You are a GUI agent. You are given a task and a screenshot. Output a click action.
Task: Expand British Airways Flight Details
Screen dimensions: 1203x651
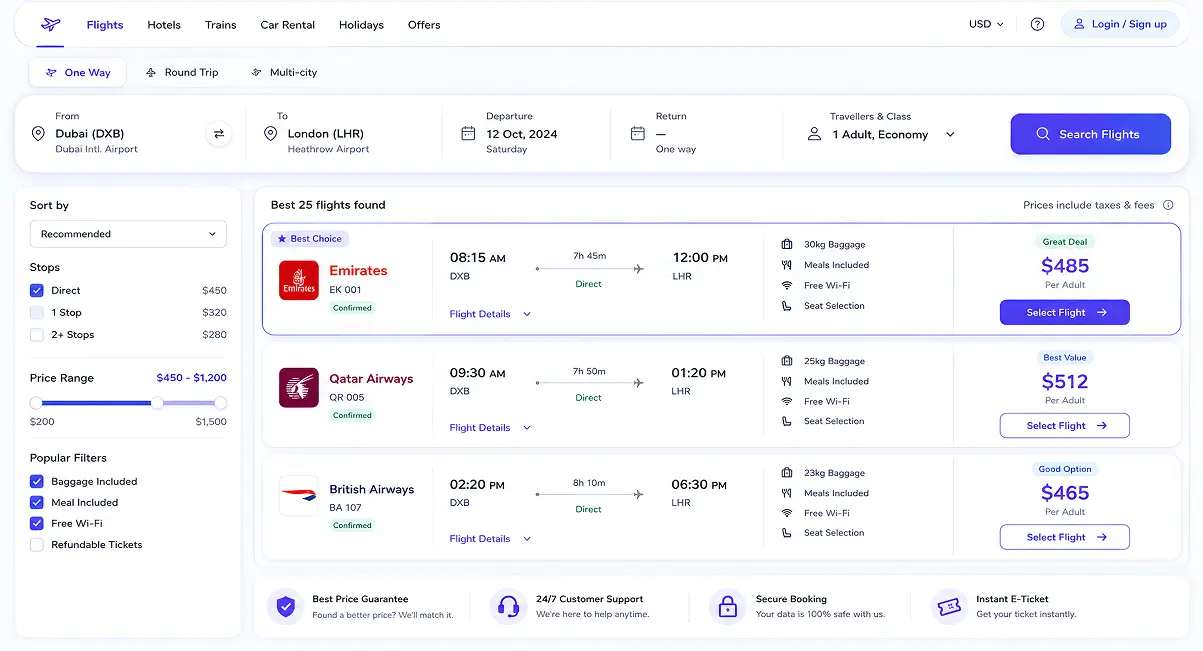(x=490, y=539)
